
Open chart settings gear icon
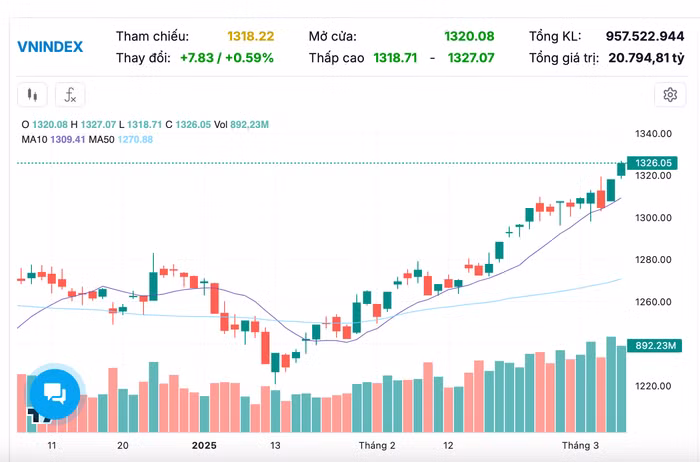click(669, 95)
